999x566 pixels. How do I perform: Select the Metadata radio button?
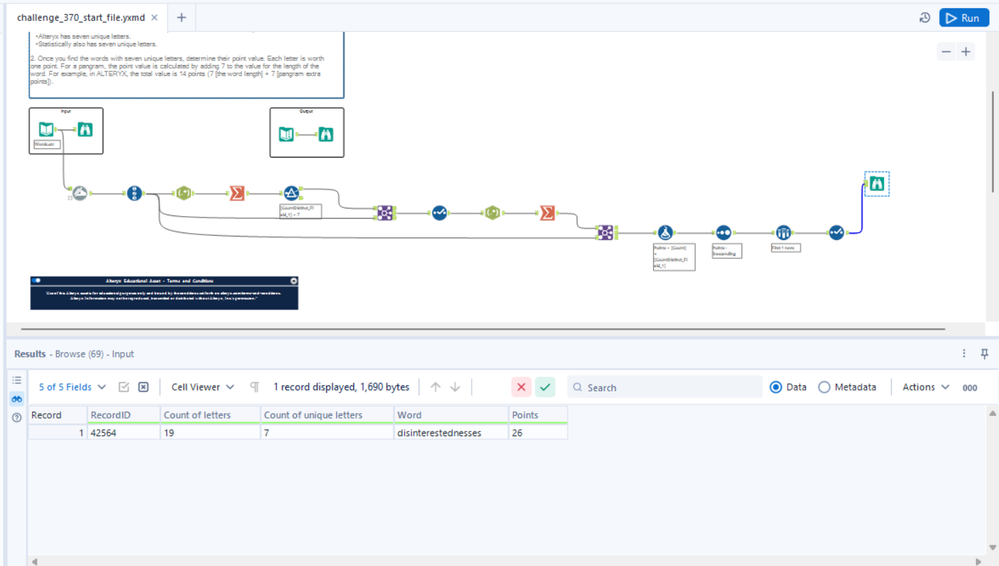[x=824, y=387]
